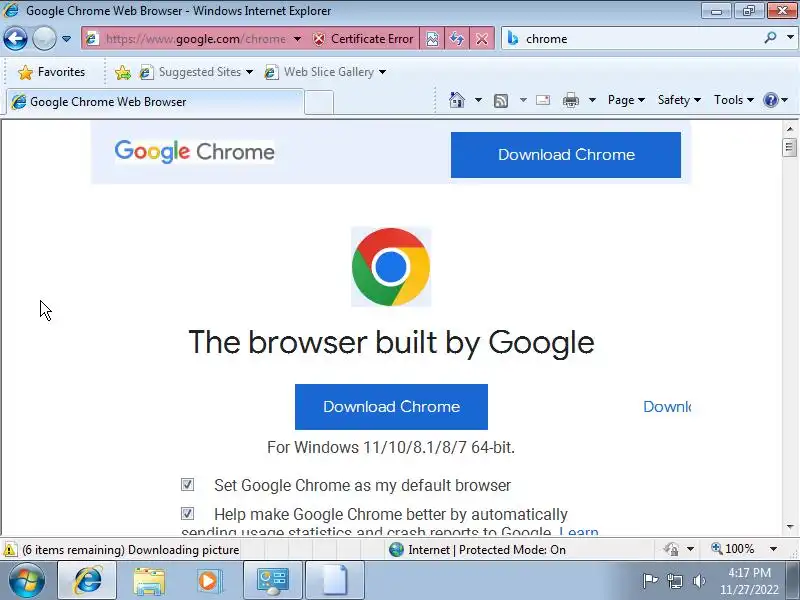
Task: Click the Google Chrome logo in the header
Action: coord(194,152)
